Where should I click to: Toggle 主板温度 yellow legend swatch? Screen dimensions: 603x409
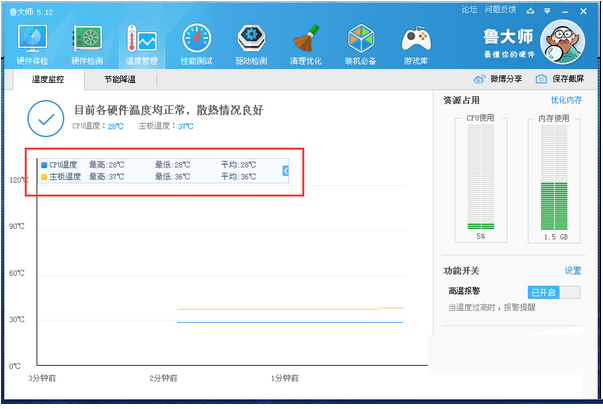(44, 177)
